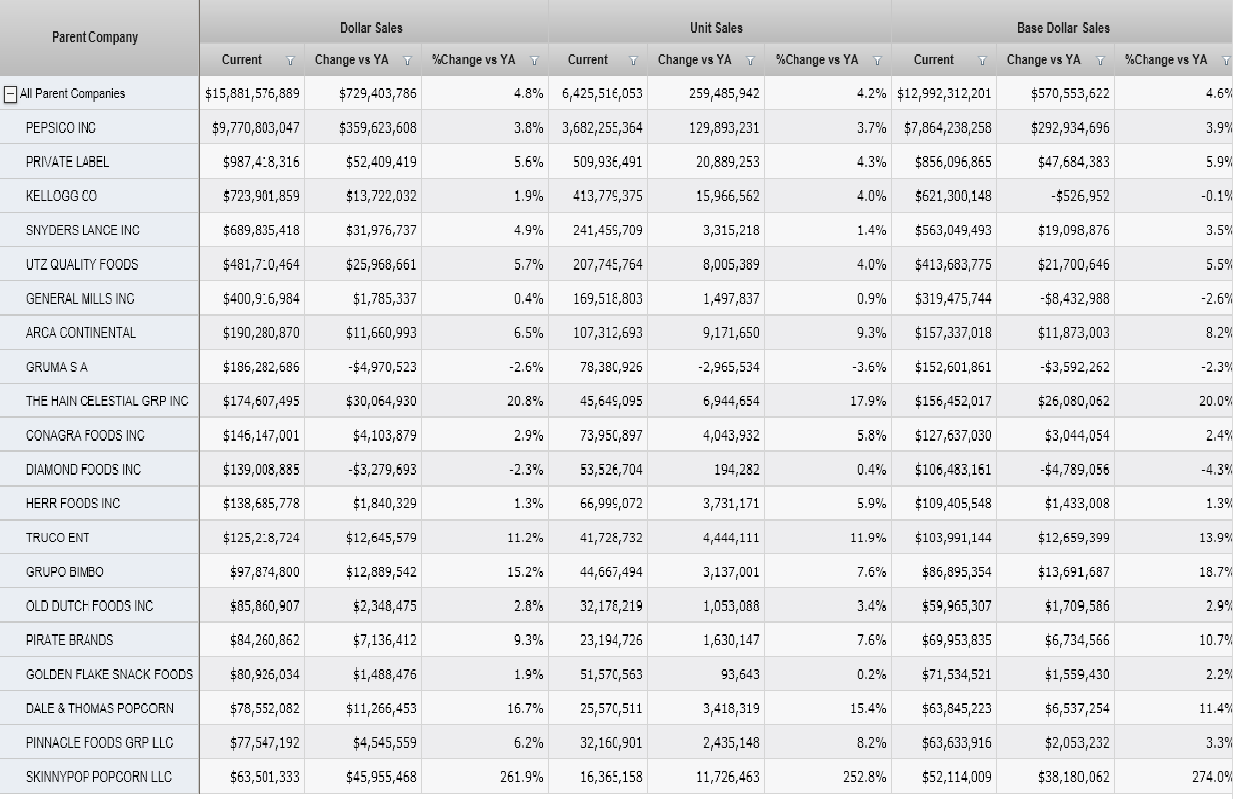Click KELLOGG CO dollar sales value $723,901,859
Viewport: 1238px width, 800px height.
click(261, 196)
